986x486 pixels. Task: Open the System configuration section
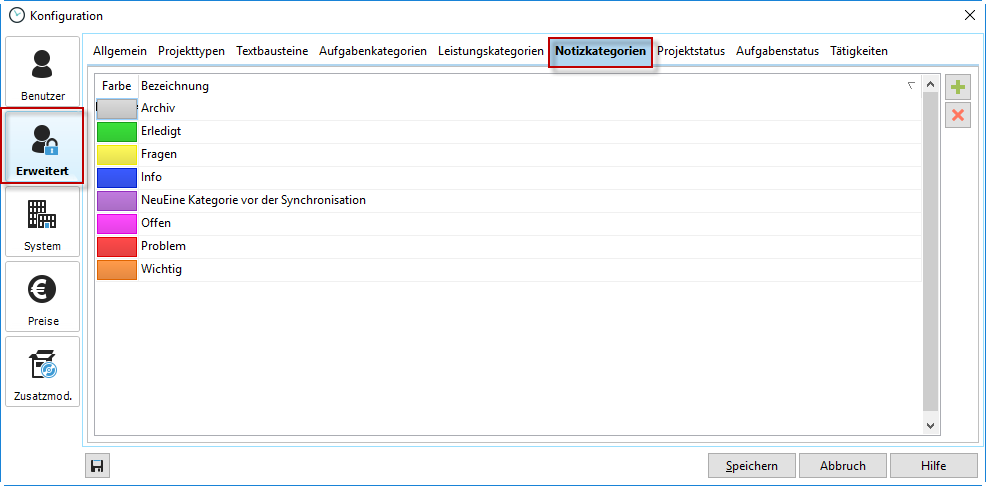click(x=42, y=222)
